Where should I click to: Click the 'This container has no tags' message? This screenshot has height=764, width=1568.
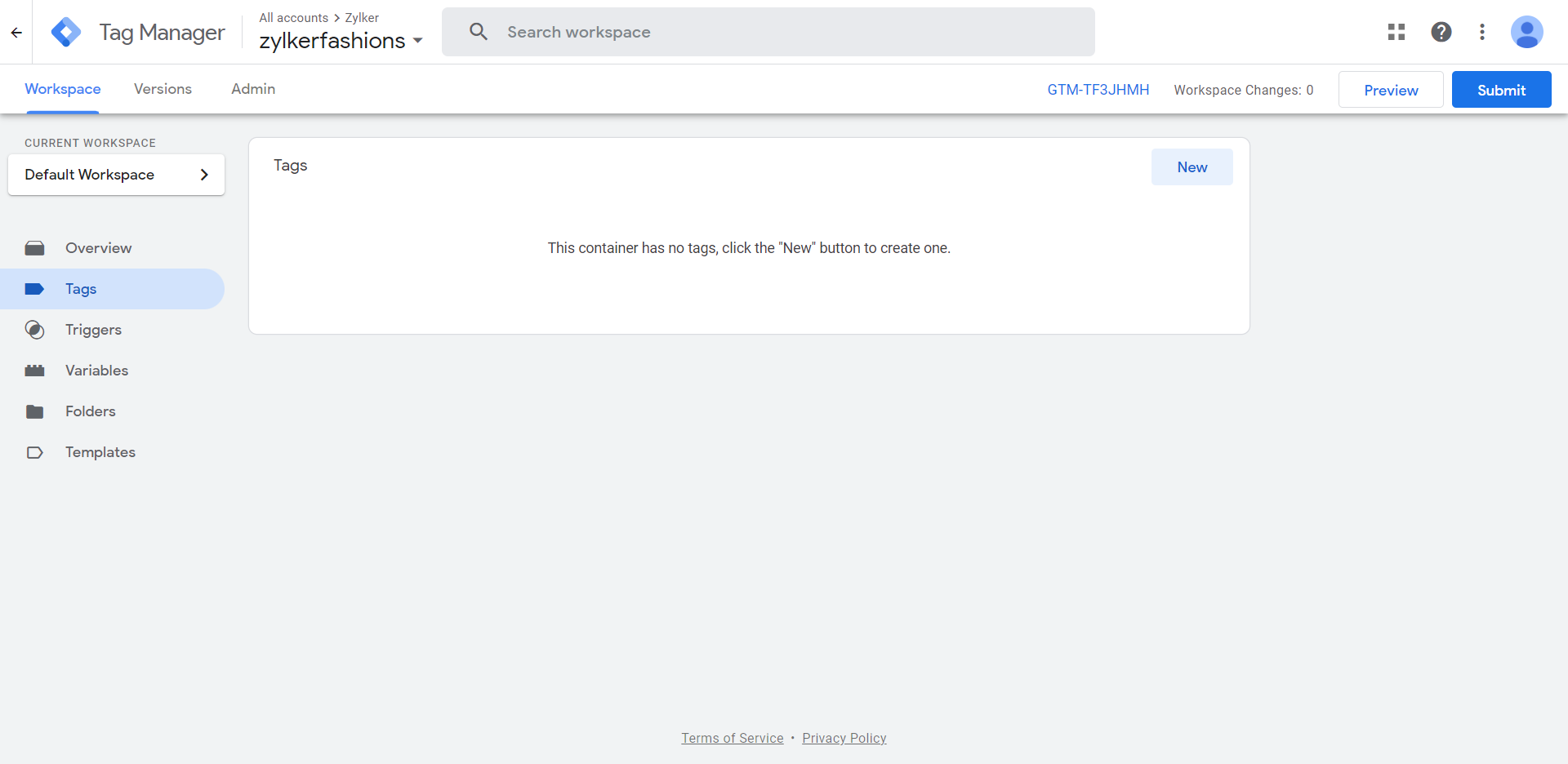749,248
